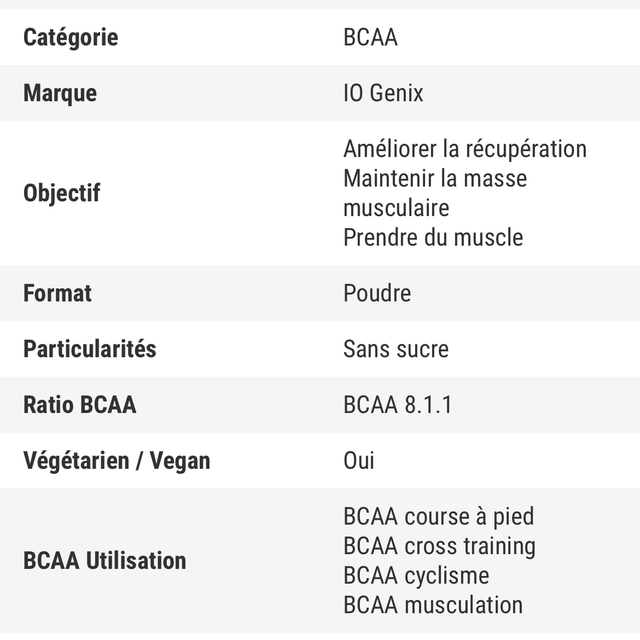Click the Catégorie row label
The height and width of the screenshot is (640, 640).
point(70,37)
